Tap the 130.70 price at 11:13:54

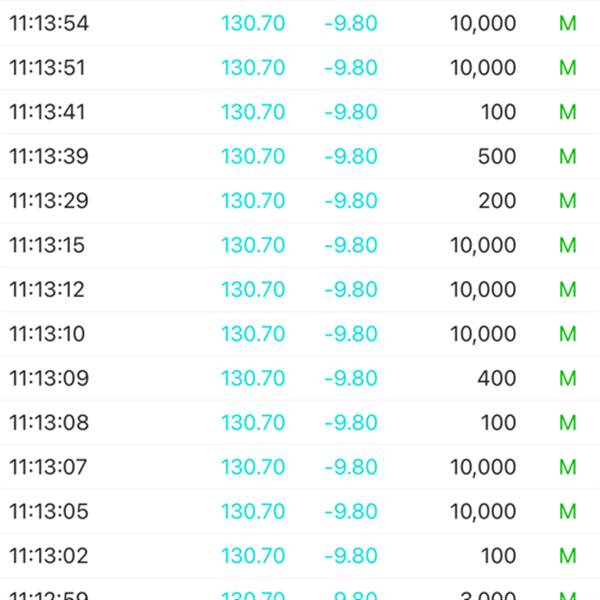(253, 23)
